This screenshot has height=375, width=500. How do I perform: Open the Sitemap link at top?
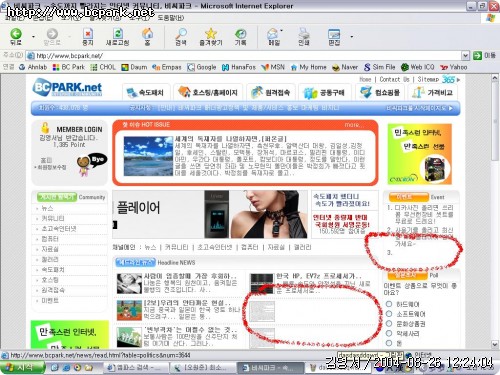[x=428, y=79]
